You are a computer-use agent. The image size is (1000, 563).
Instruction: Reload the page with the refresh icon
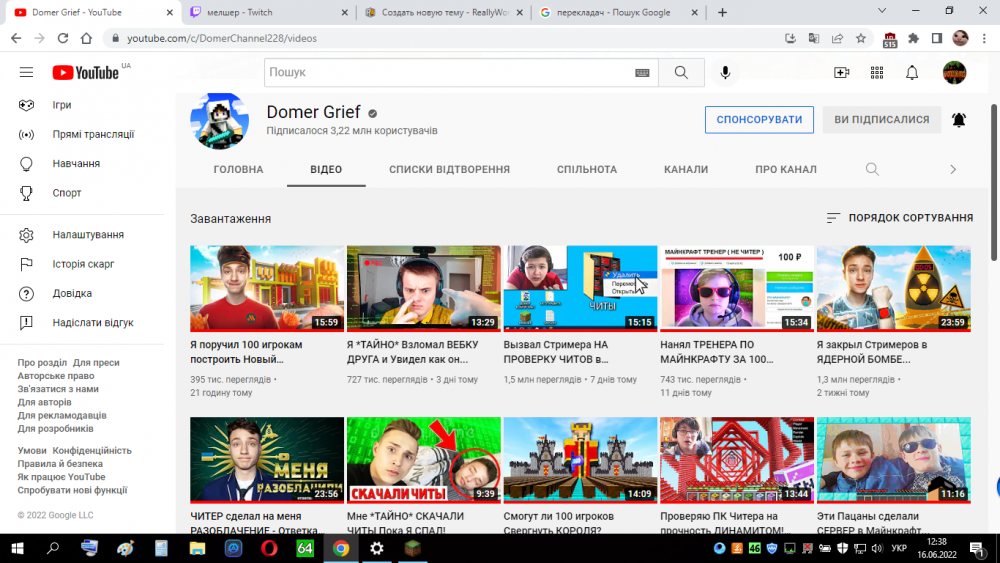pos(62,38)
